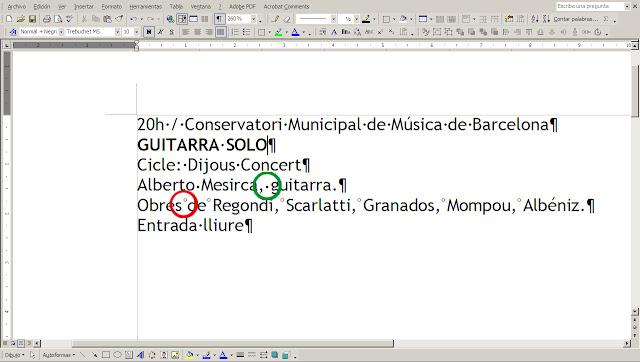Sort descending with the Z-A icon
The image size is (640, 362).
[546, 19]
